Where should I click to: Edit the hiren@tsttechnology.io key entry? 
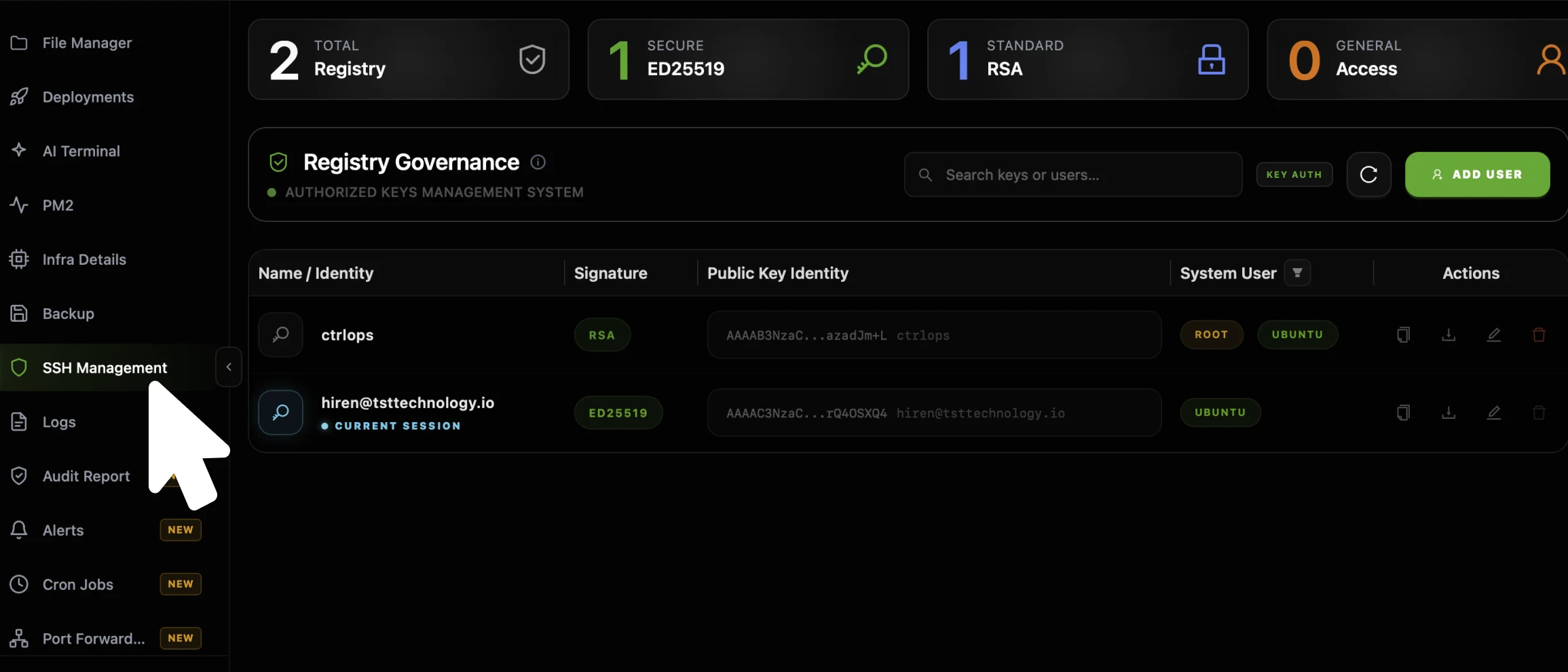pos(1494,412)
